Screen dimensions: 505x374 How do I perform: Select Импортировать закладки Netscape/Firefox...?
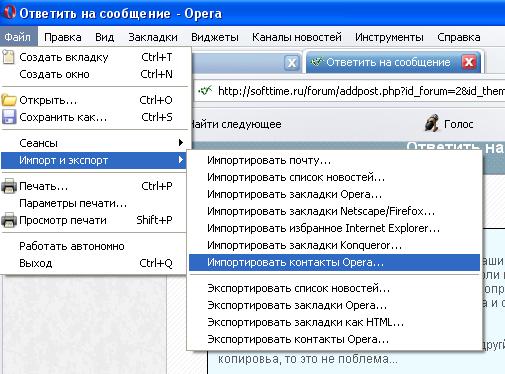[334, 211]
